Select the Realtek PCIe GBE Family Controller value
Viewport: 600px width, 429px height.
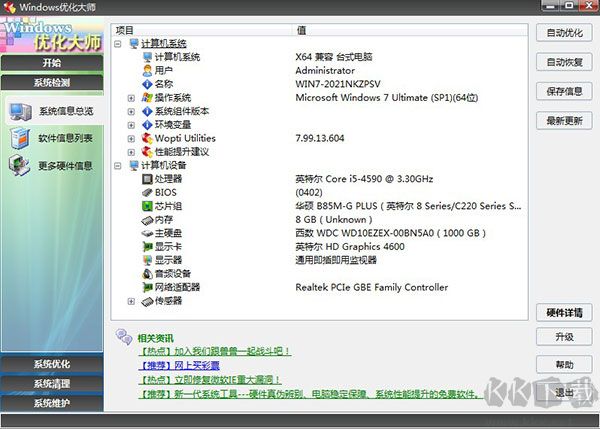tap(372, 287)
